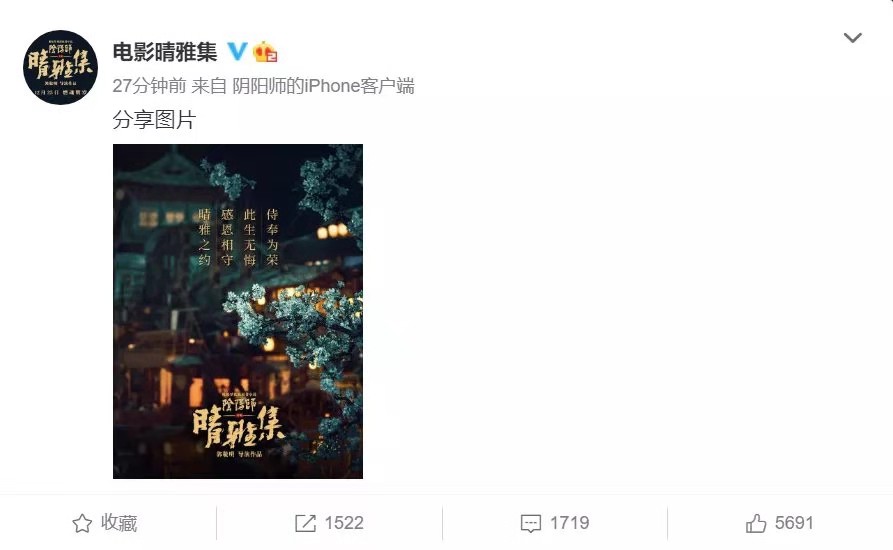This screenshot has width=893, height=550.
Task: Click the star favorite icon
Action: (x=82, y=523)
